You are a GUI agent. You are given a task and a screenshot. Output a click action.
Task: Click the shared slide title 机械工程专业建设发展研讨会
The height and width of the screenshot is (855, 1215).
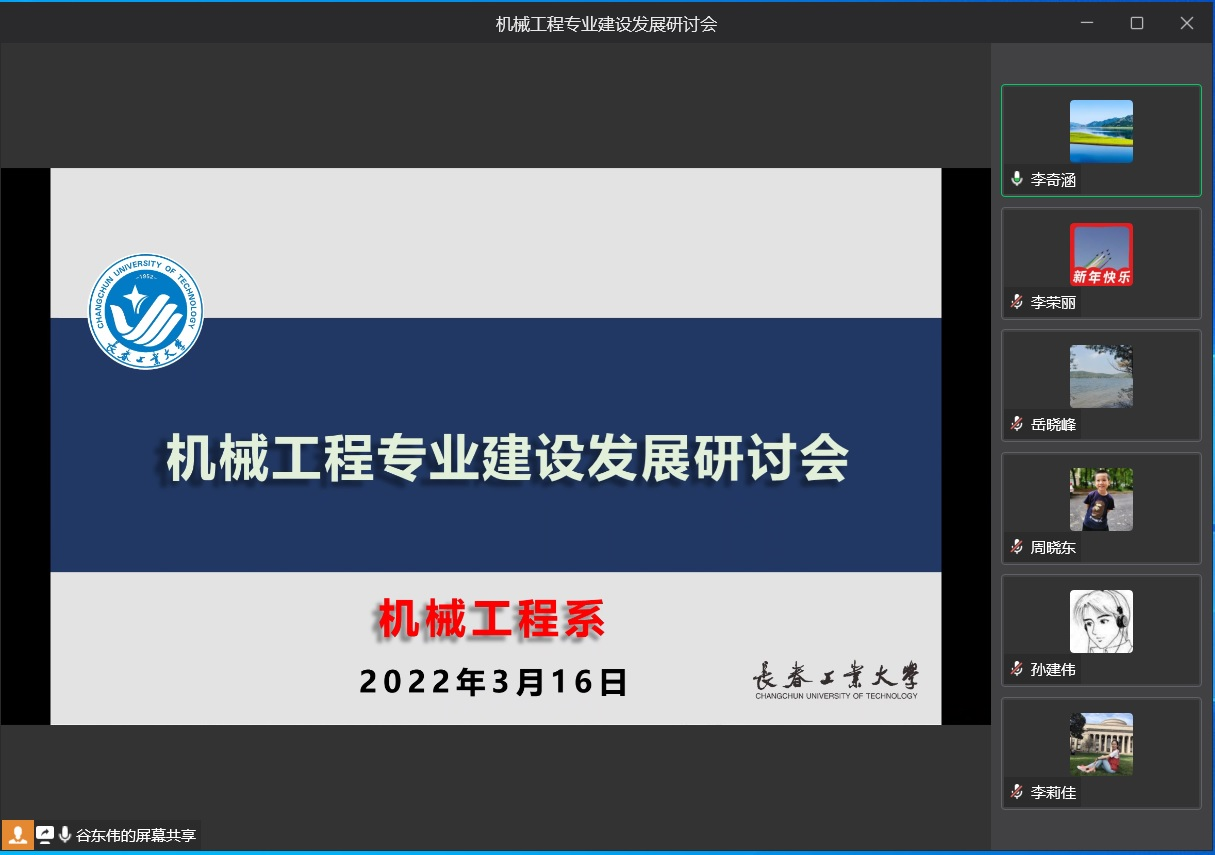(x=507, y=459)
